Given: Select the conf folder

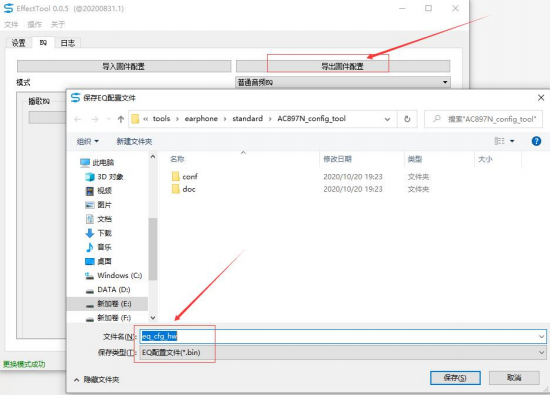Looking at the screenshot, I should point(185,176).
